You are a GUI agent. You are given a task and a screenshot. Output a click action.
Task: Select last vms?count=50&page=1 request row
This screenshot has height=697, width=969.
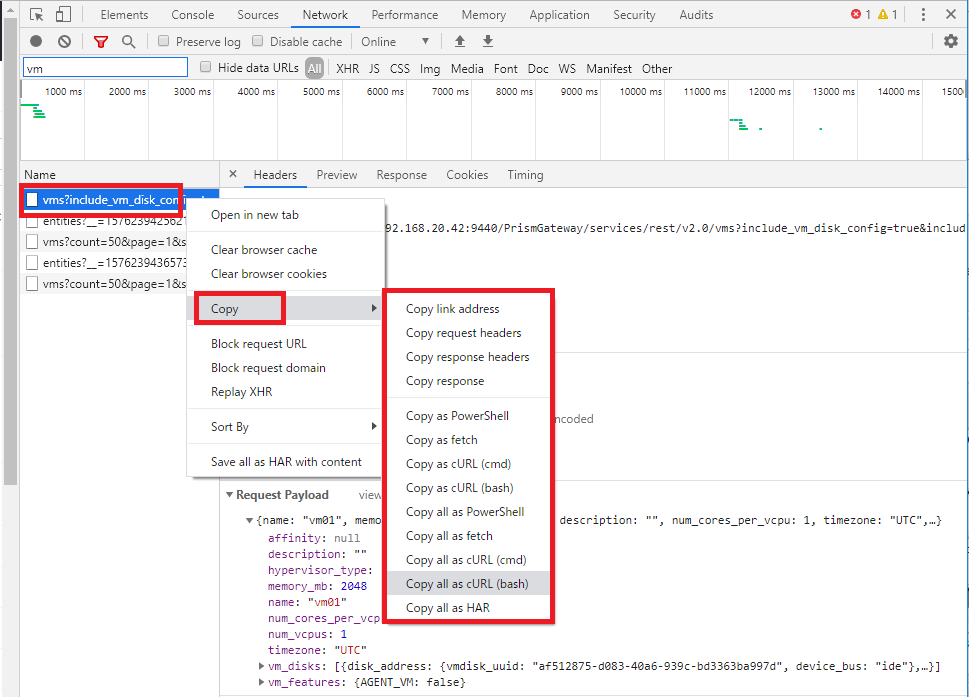pyautogui.click(x=104, y=284)
